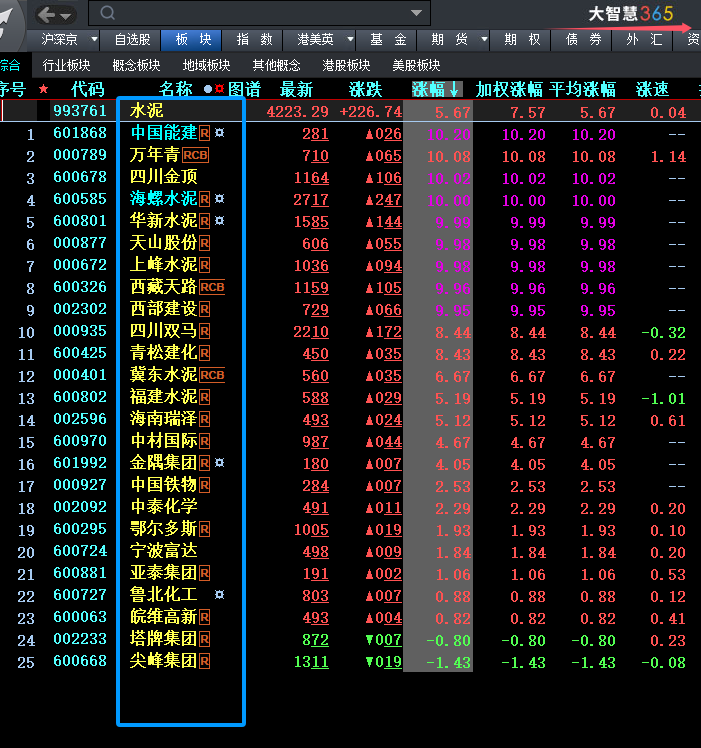Click the R badge next to 中材国际

(204, 441)
